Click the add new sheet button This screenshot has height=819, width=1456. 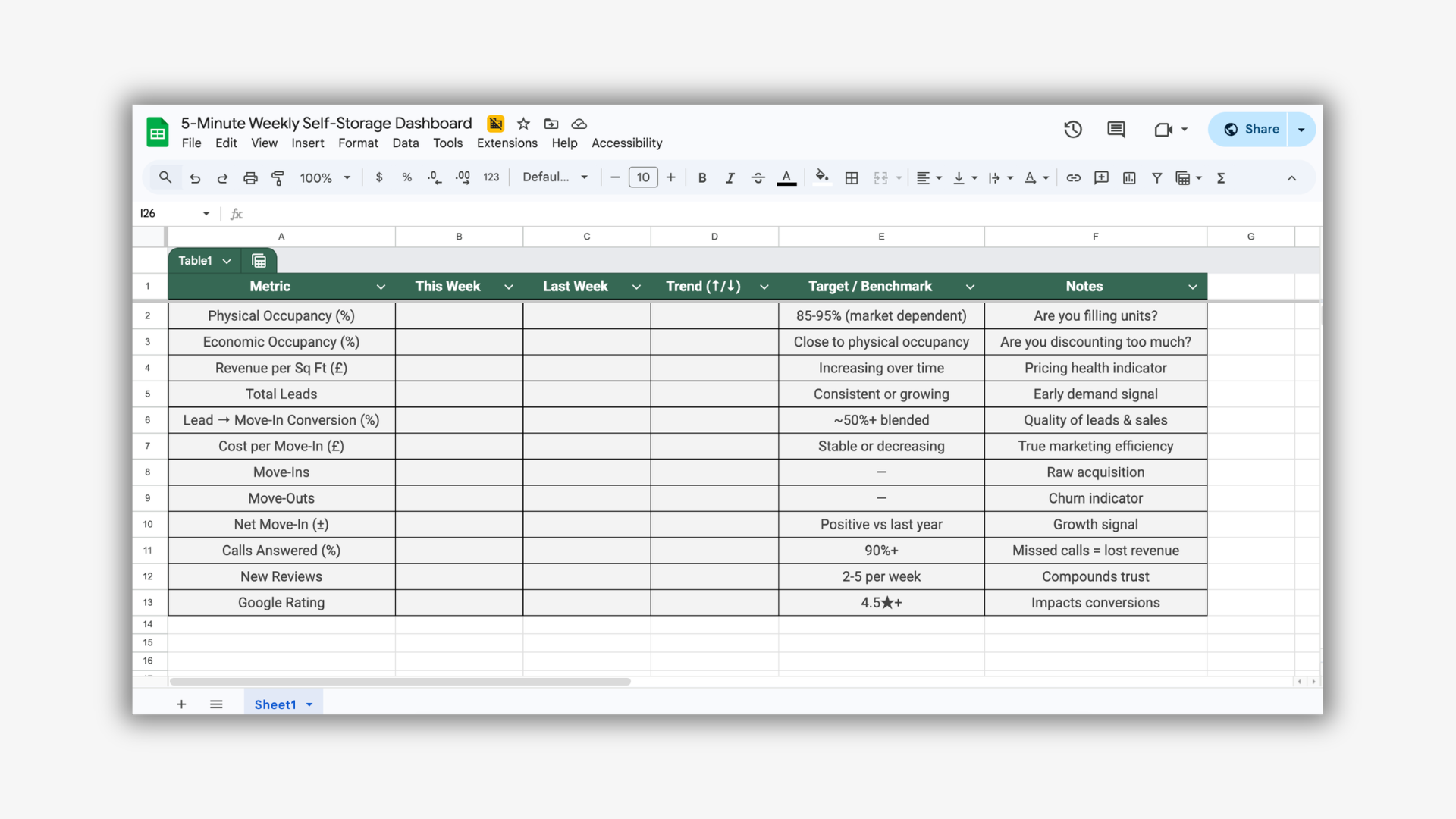pos(181,704)
